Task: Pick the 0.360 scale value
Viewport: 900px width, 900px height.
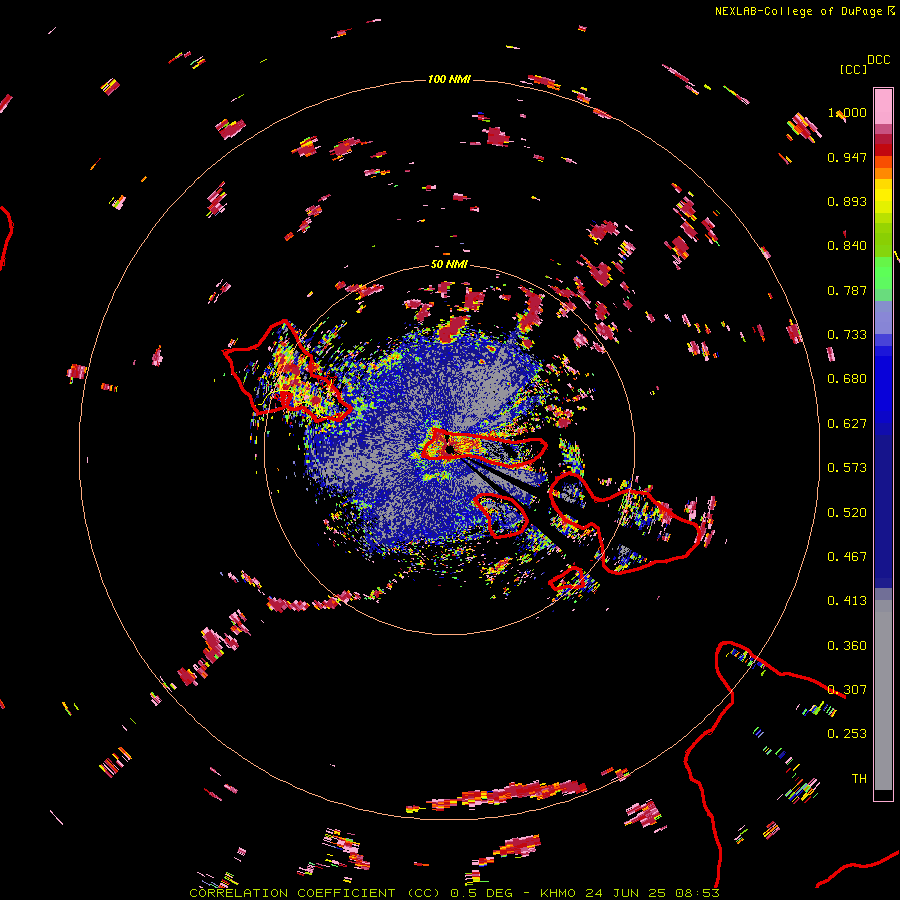Action: tap(847, 646)
